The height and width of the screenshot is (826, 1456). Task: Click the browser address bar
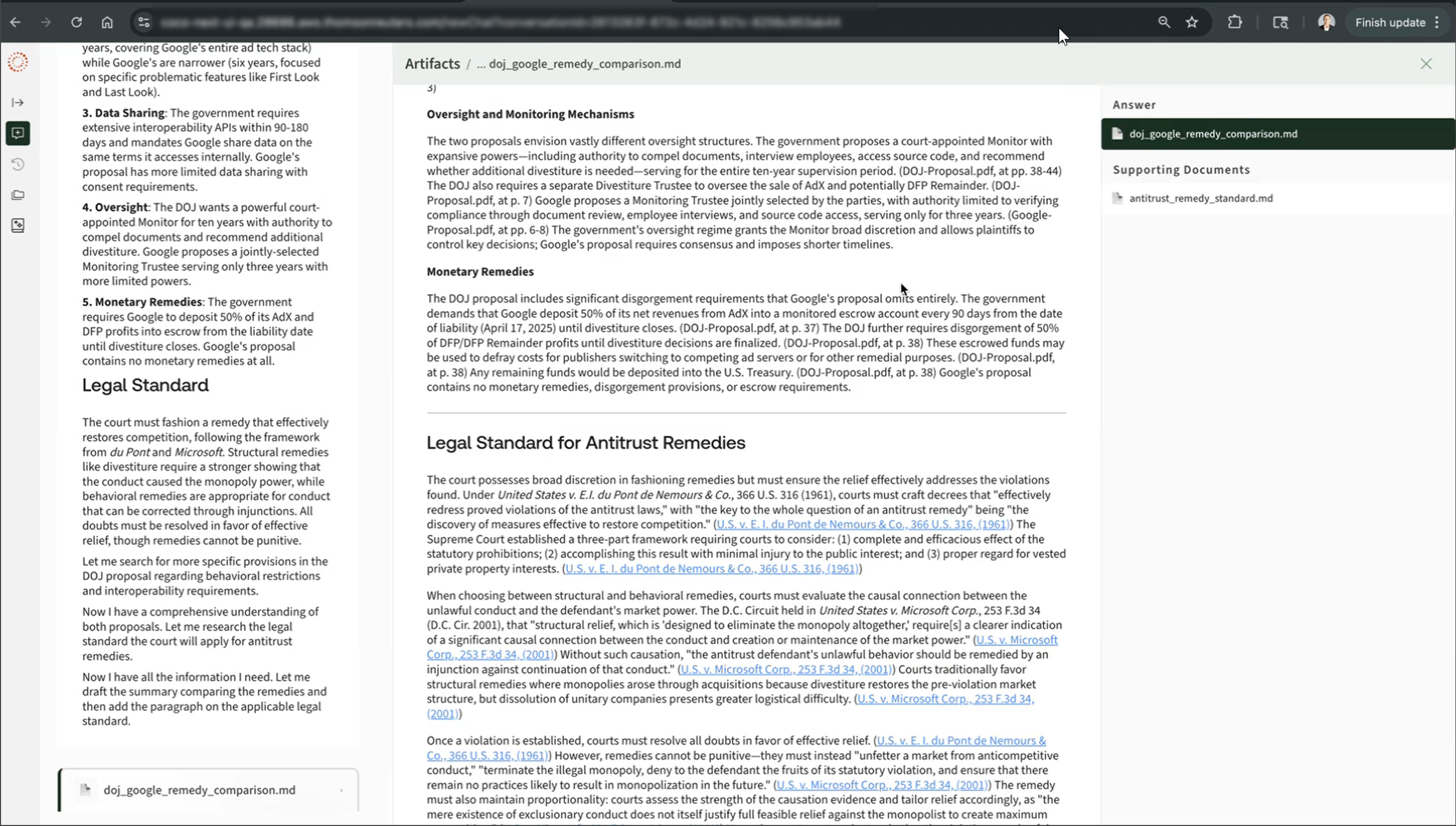pos(499,22)
